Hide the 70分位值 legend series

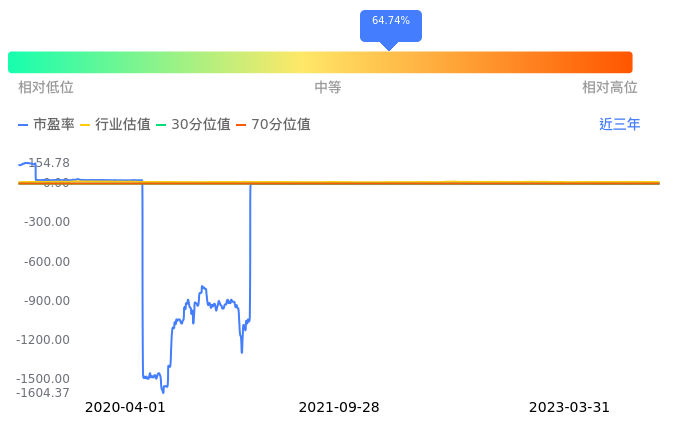(273, 125)
